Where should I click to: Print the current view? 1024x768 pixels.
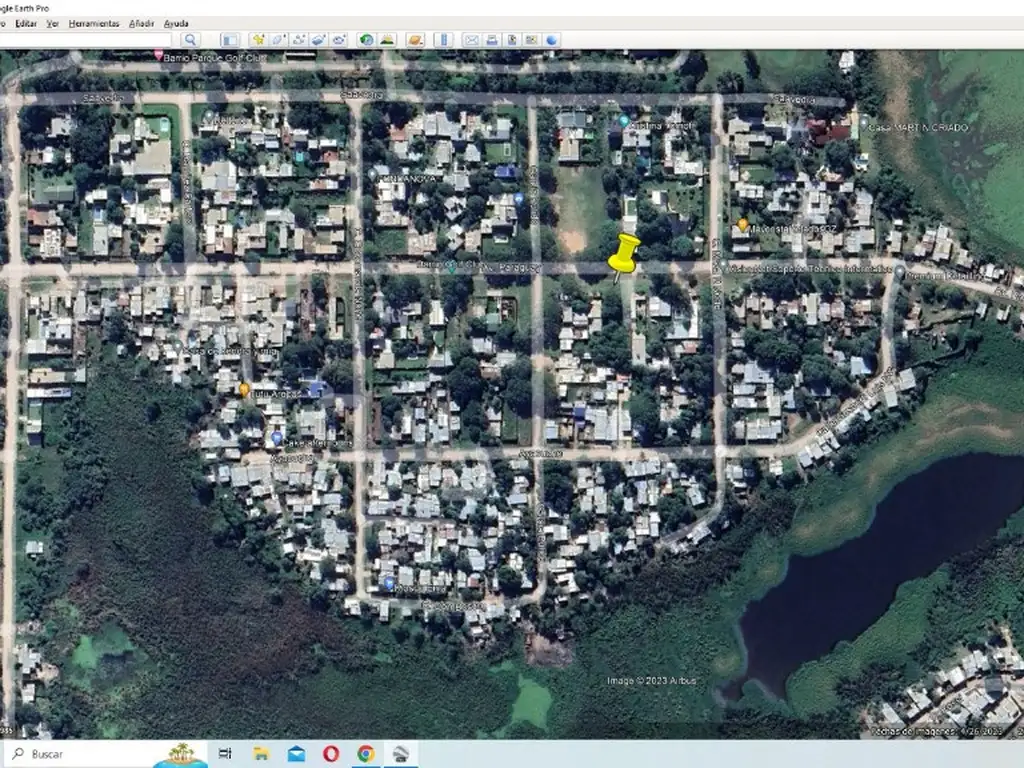[x=491, y=40]
